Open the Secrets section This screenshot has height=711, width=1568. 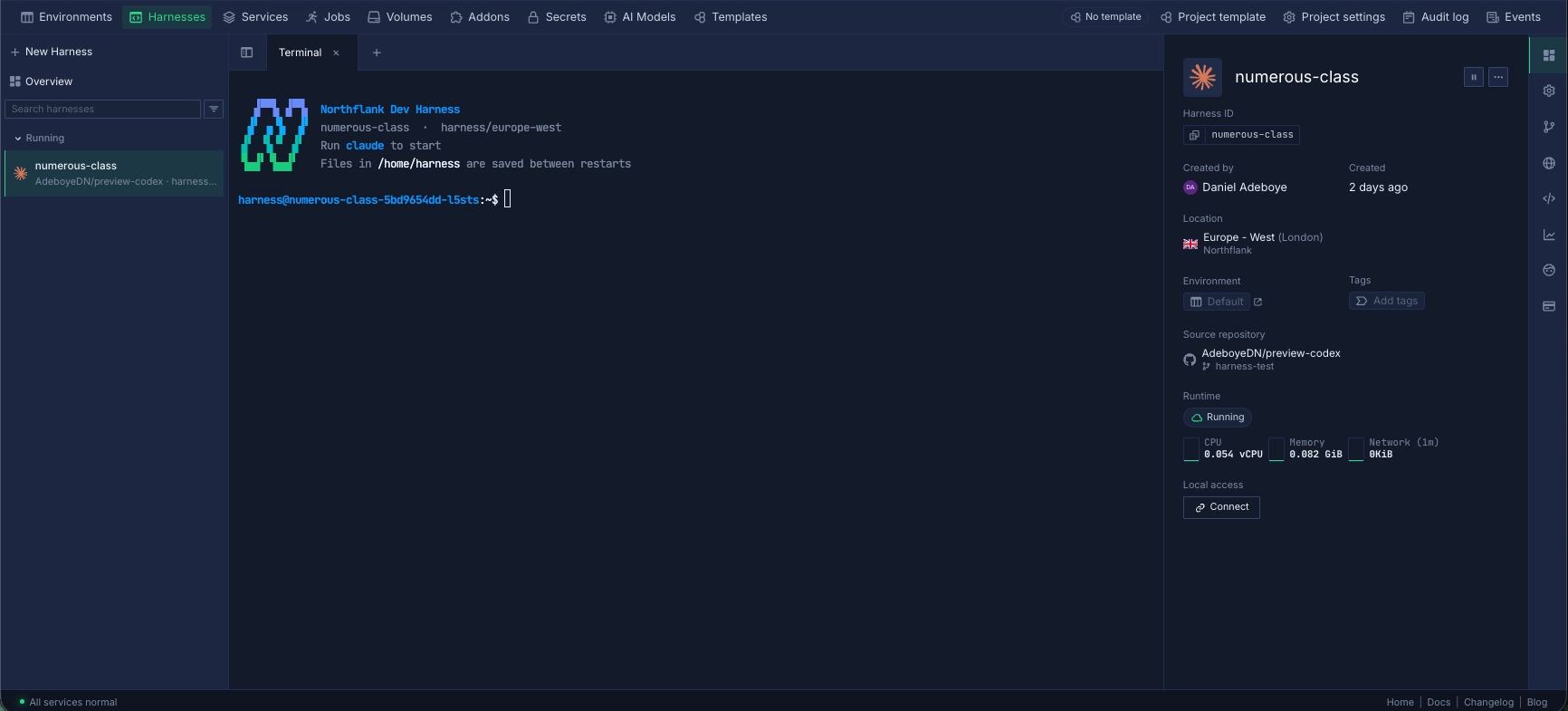[557, 17]
